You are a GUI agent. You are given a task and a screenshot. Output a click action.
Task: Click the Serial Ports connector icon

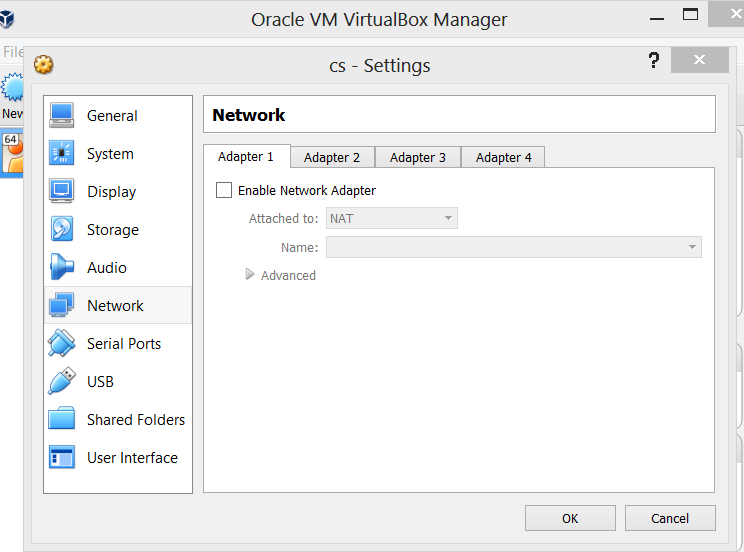point(62,343)
